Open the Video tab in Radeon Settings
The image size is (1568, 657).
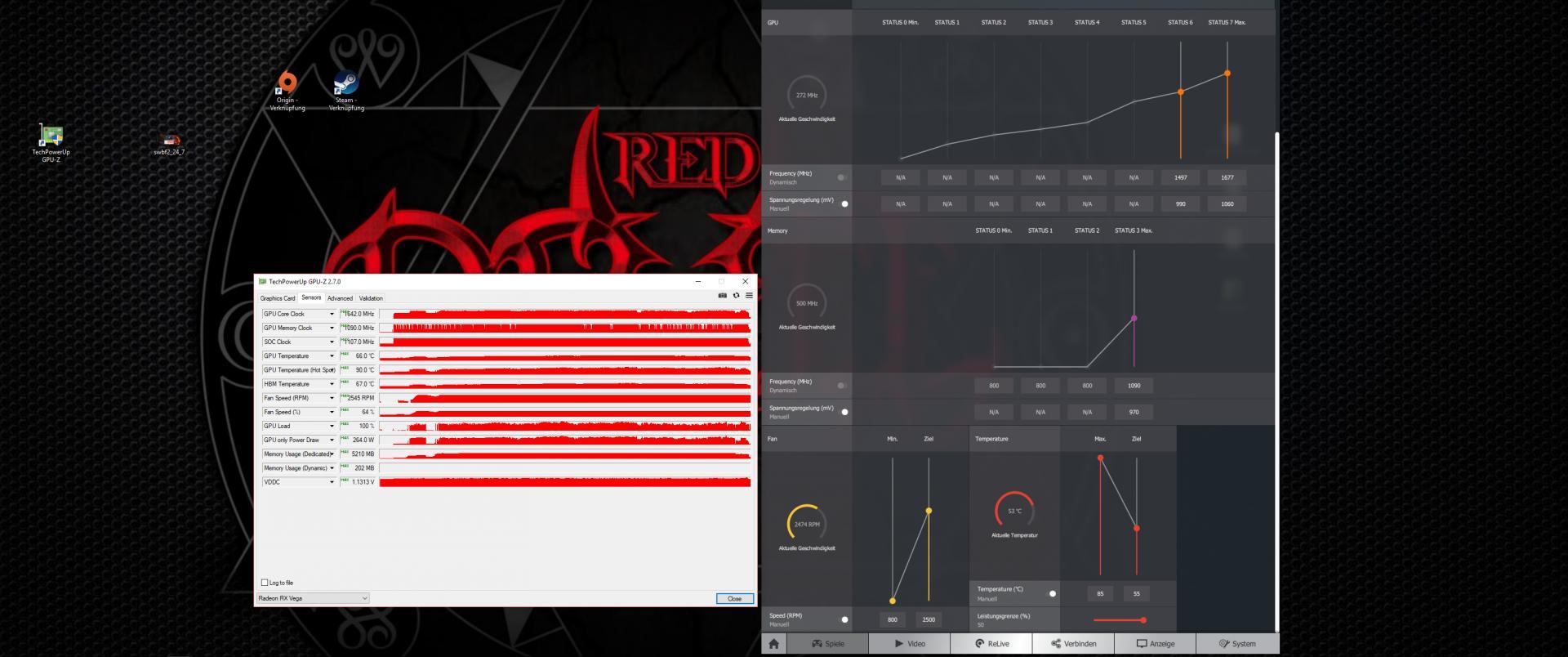coord(909,644)
